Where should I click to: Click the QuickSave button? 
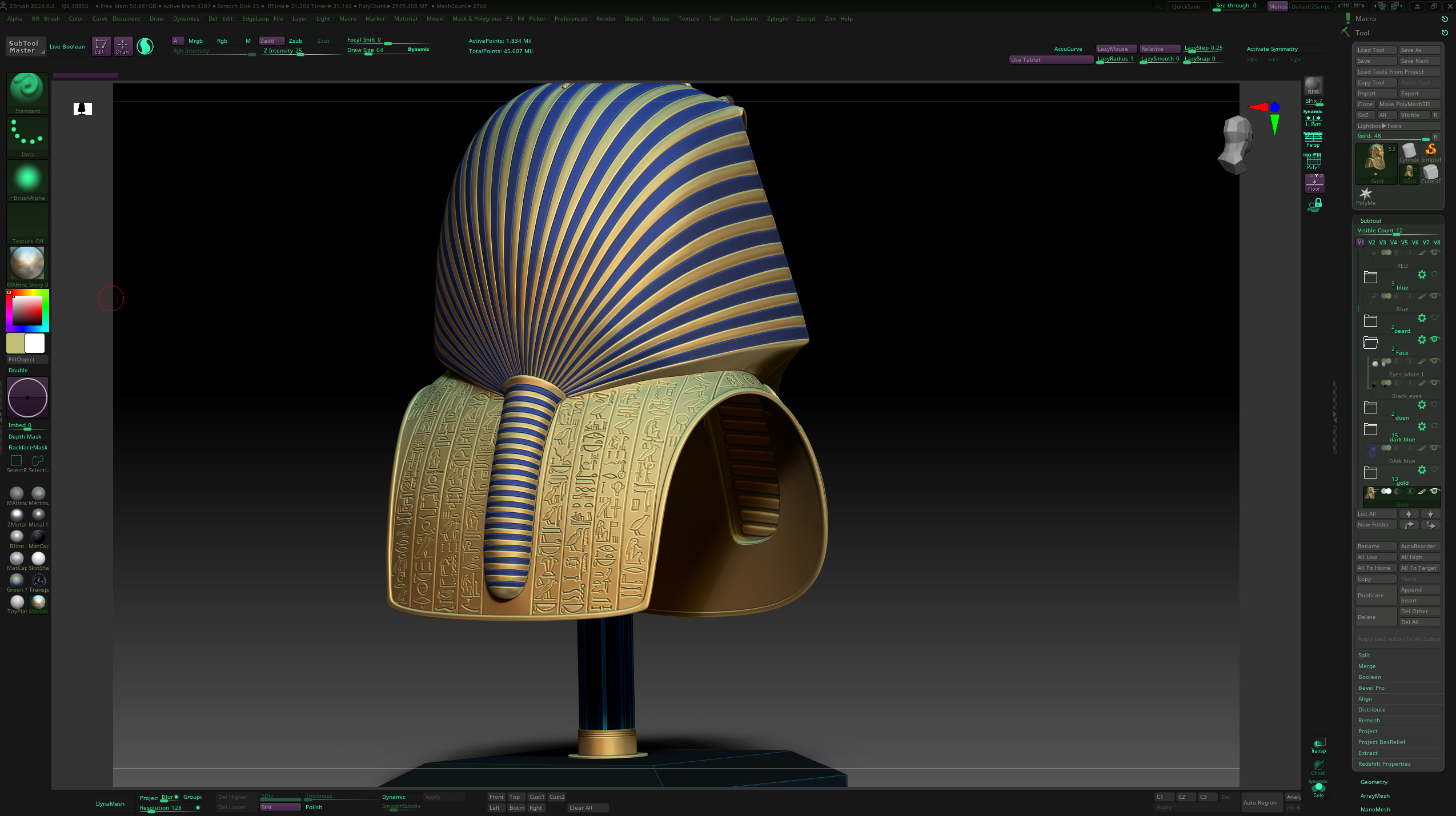(1186, 7)
